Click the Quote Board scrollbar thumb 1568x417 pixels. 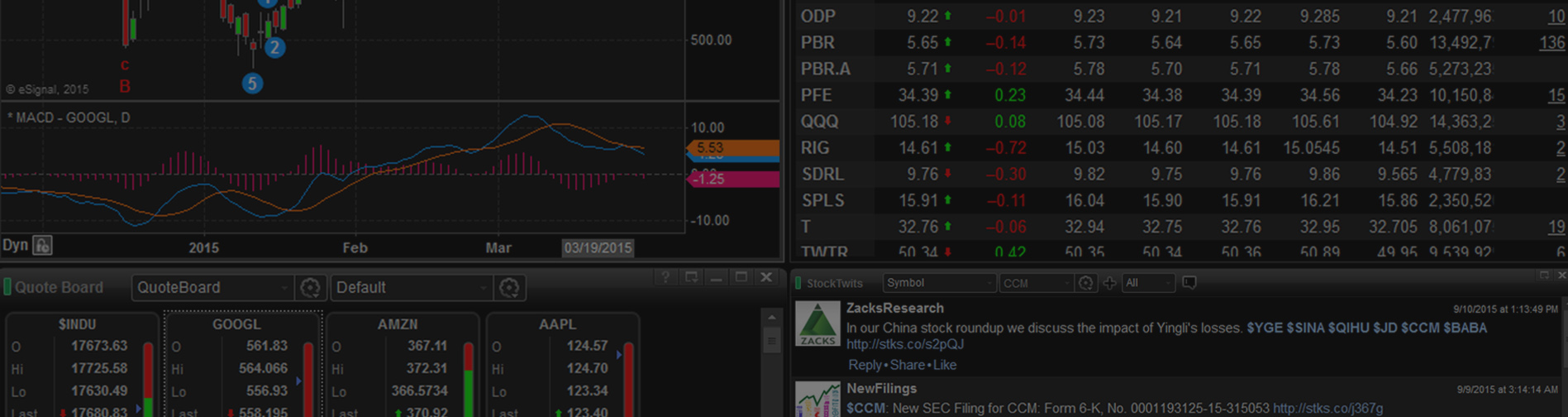771,340
